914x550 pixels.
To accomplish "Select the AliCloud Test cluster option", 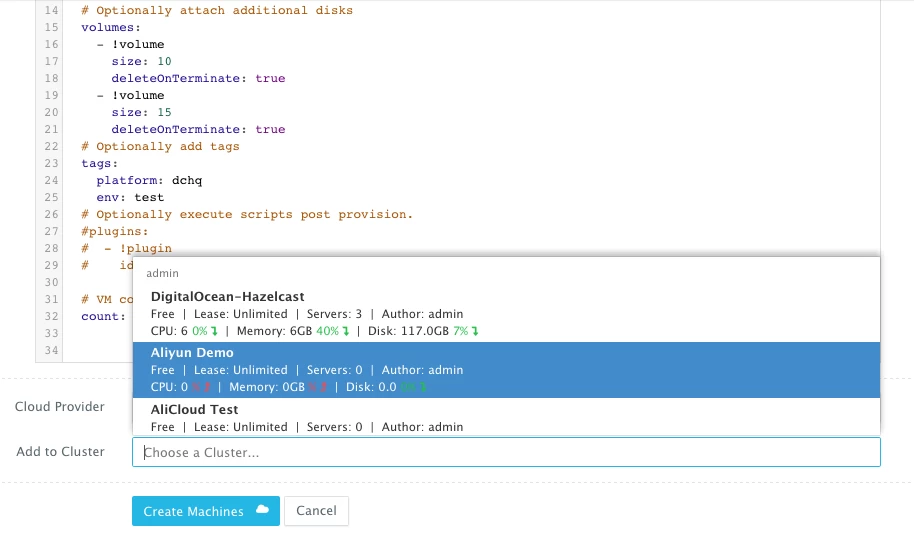I will click(506, 417).
